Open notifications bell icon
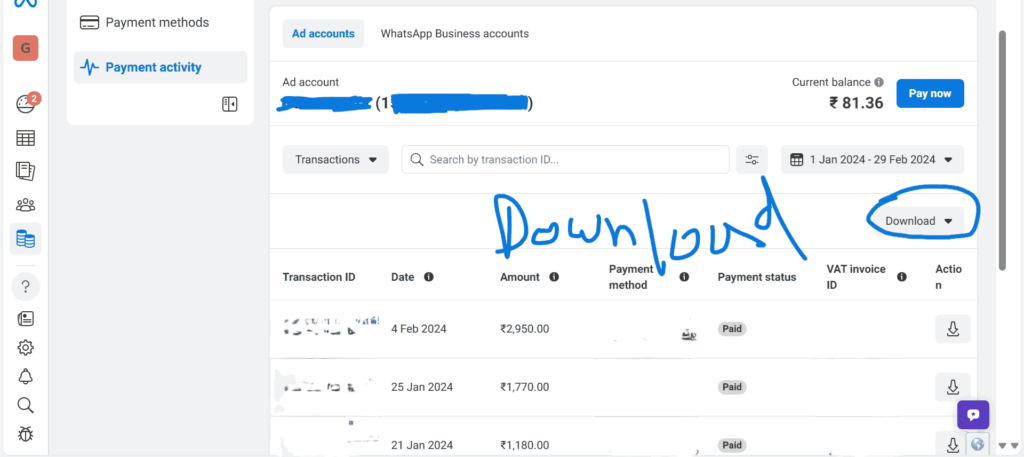The image size is (1024, 457). pyautogui.click(x=26, y=376)
